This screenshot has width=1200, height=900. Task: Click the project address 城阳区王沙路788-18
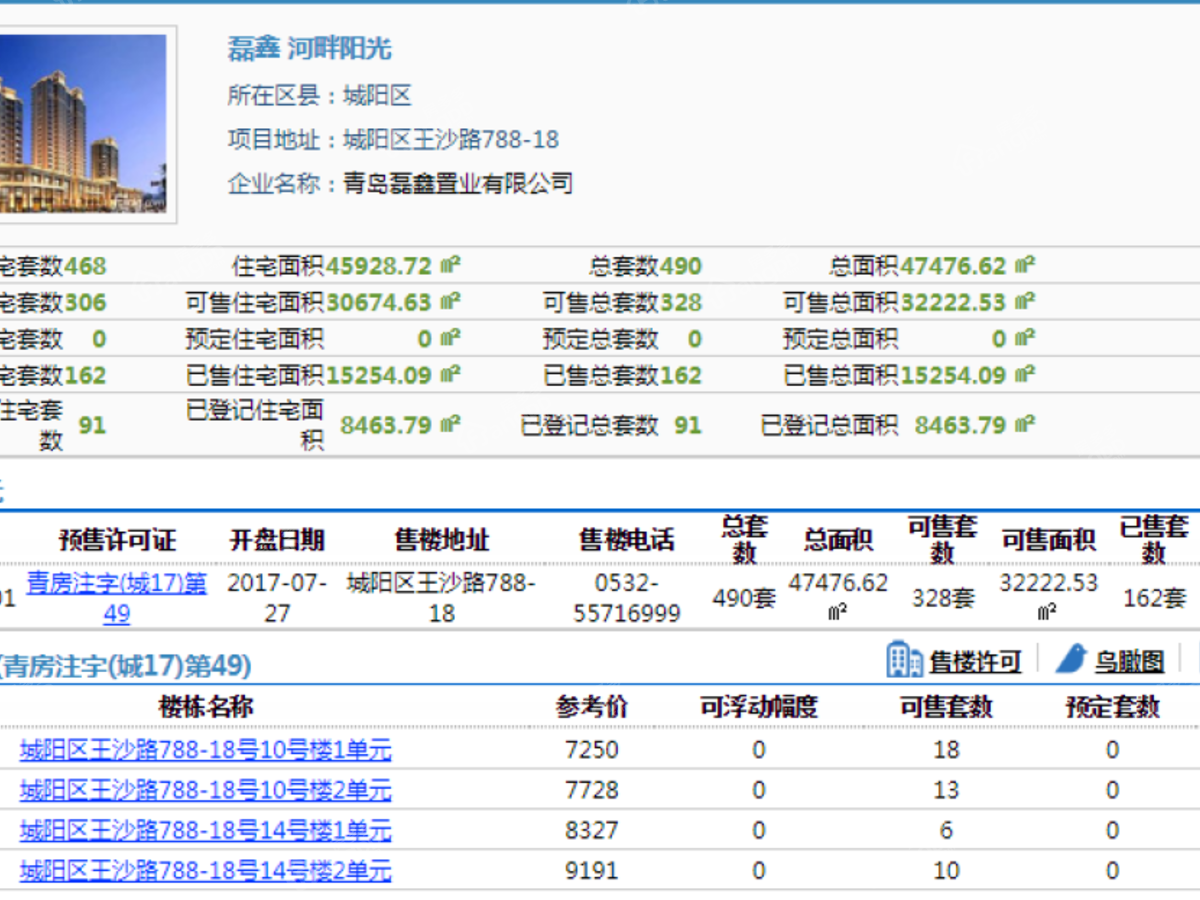[451, 140]
